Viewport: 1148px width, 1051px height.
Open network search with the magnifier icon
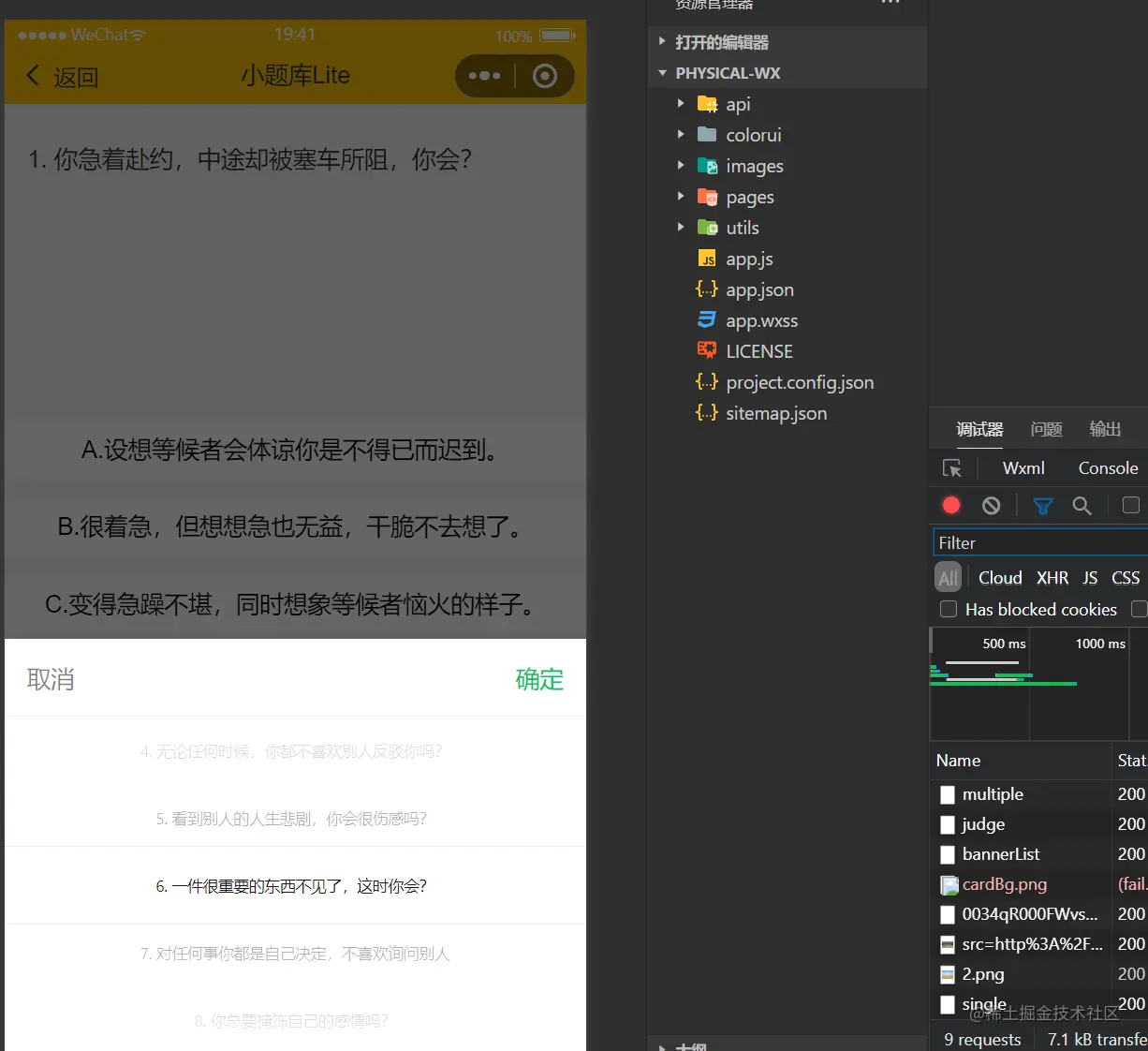pos(1082,505)
